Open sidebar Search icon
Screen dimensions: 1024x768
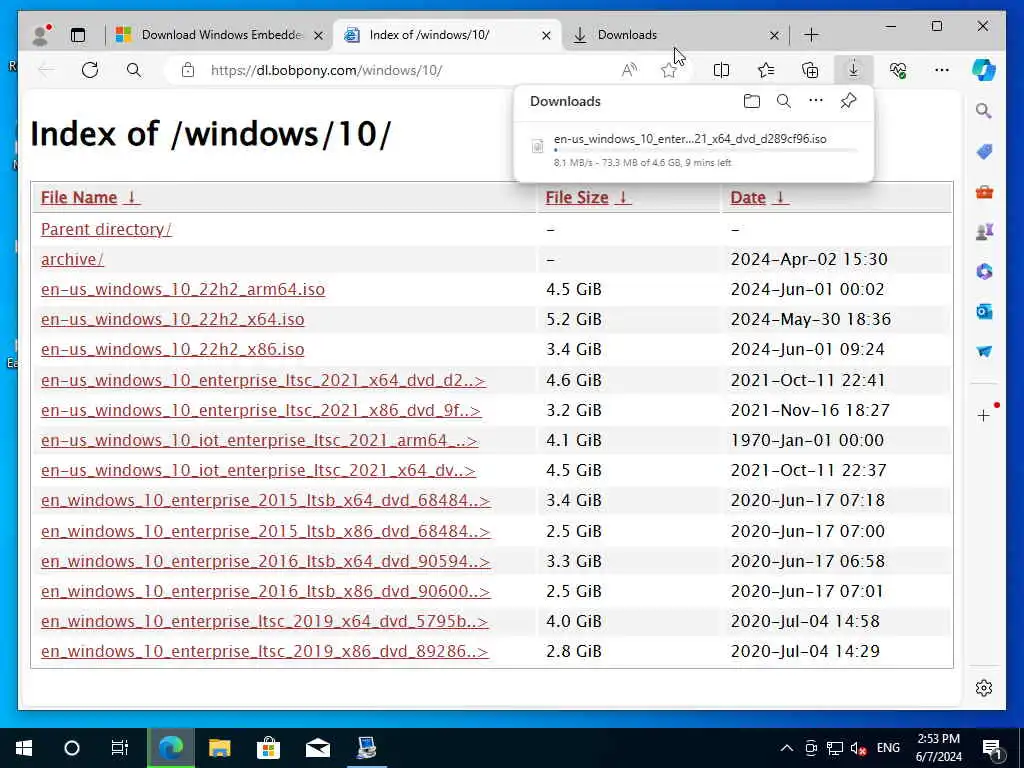[984, 111]
